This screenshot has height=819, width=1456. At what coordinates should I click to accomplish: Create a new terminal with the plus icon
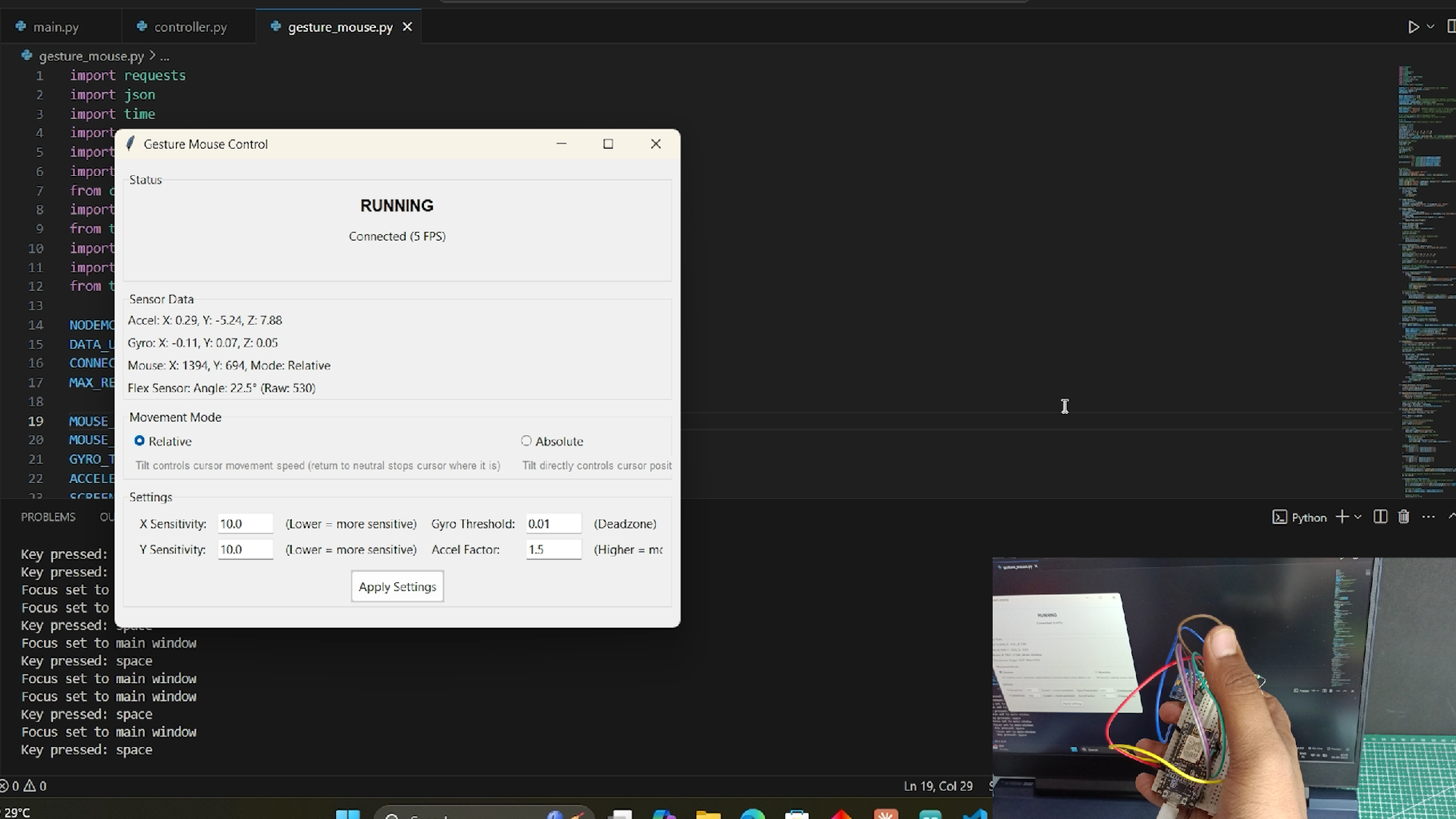point(1342,517)
